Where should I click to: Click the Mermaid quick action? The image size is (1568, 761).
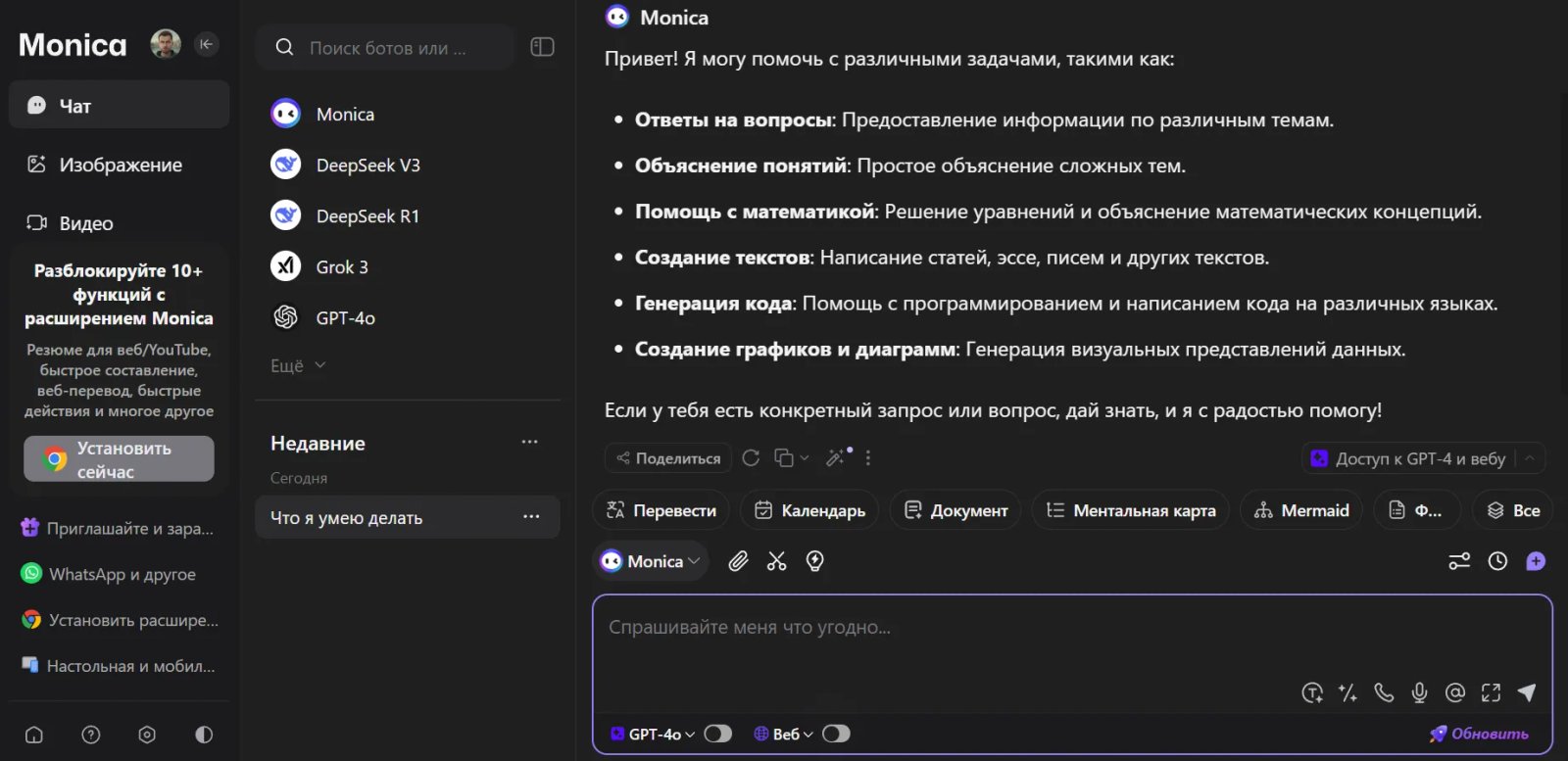pyautogui.click(x=1301, y=510)
